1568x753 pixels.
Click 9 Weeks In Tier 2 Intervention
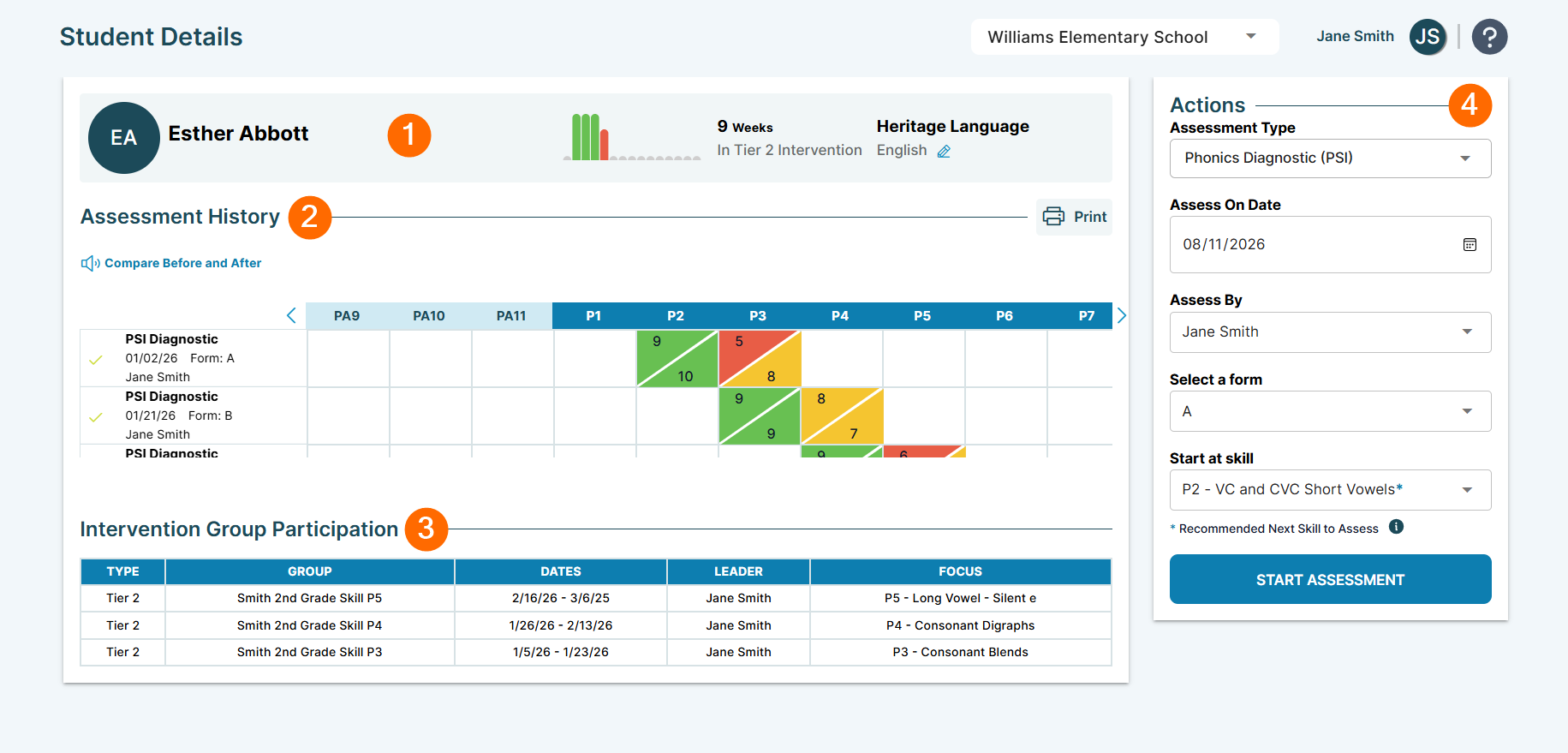click(790, 138)
